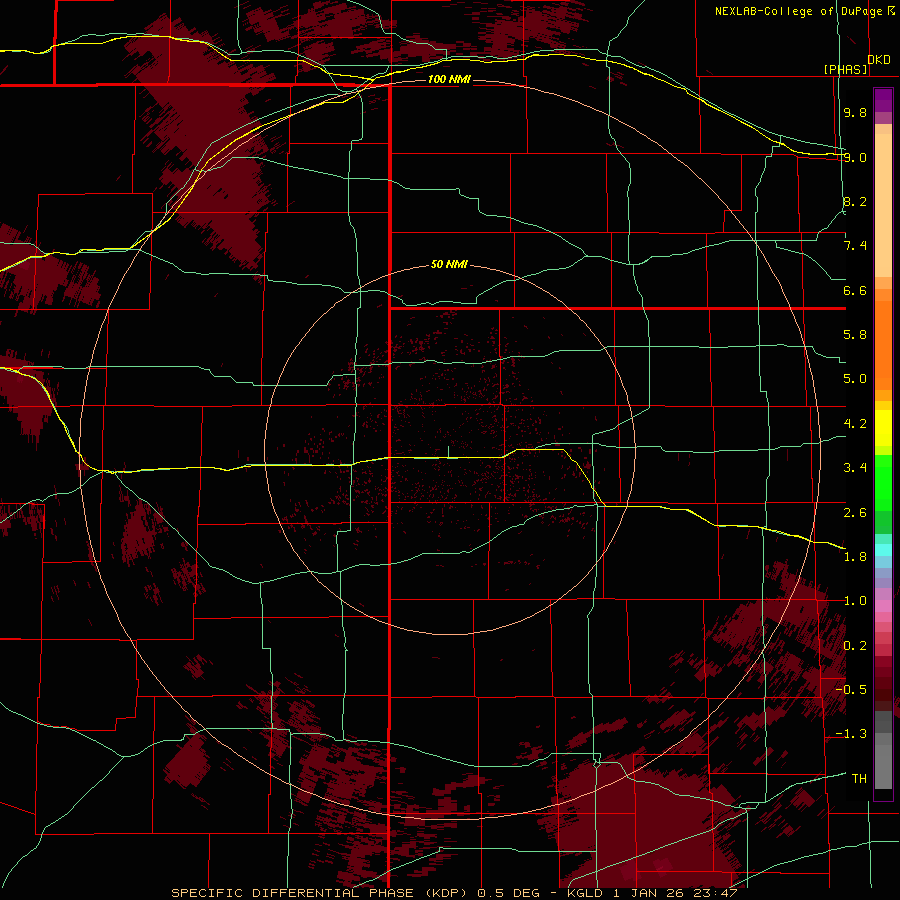Image resolution: width=900 pixels, height=900 pixels.
Task: Click the cyan segment of the color bar
Action: coord(883,550)
